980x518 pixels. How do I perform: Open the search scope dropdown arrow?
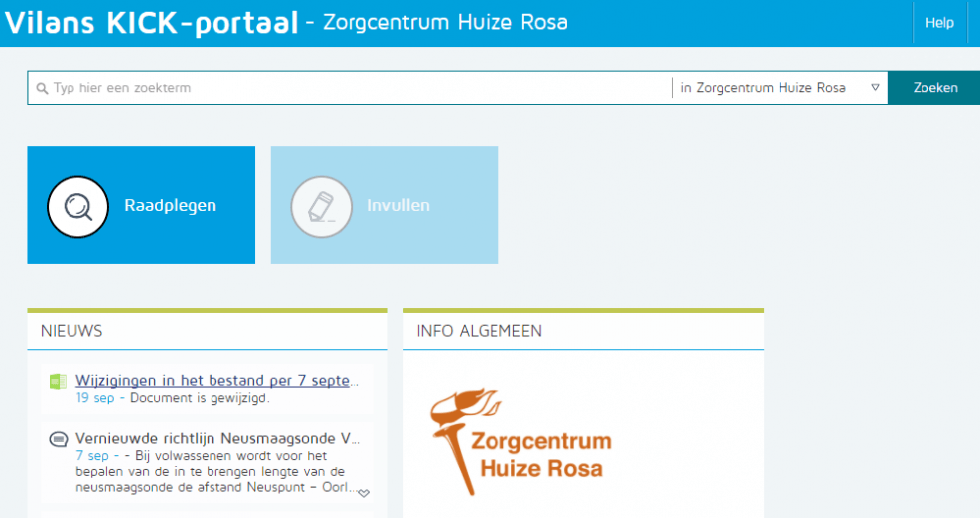875,87
